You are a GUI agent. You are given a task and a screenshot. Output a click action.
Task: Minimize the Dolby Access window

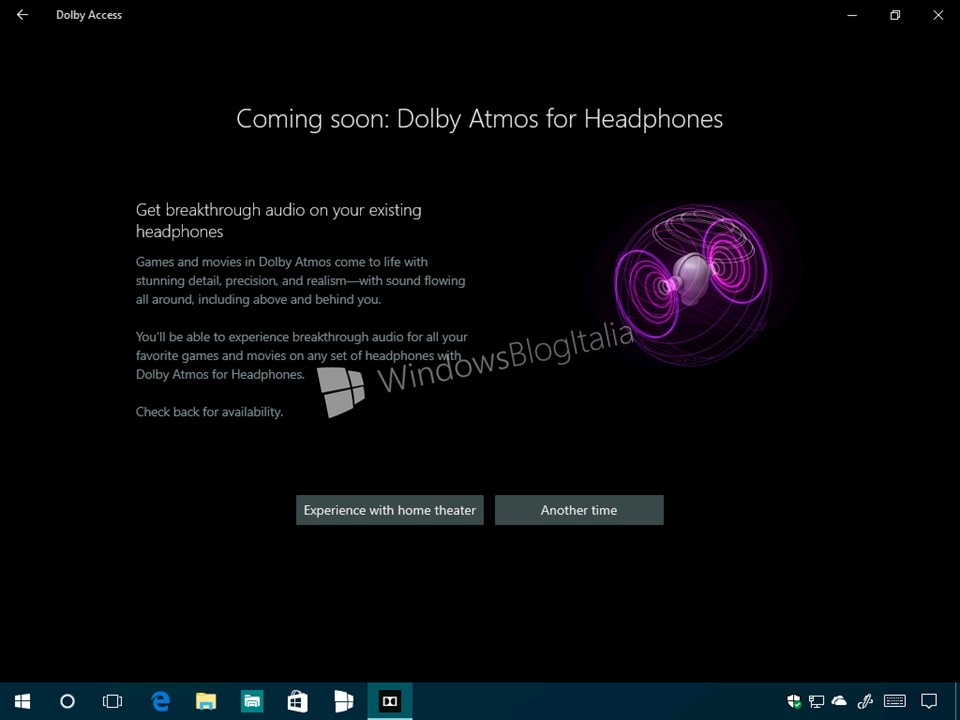852,15
